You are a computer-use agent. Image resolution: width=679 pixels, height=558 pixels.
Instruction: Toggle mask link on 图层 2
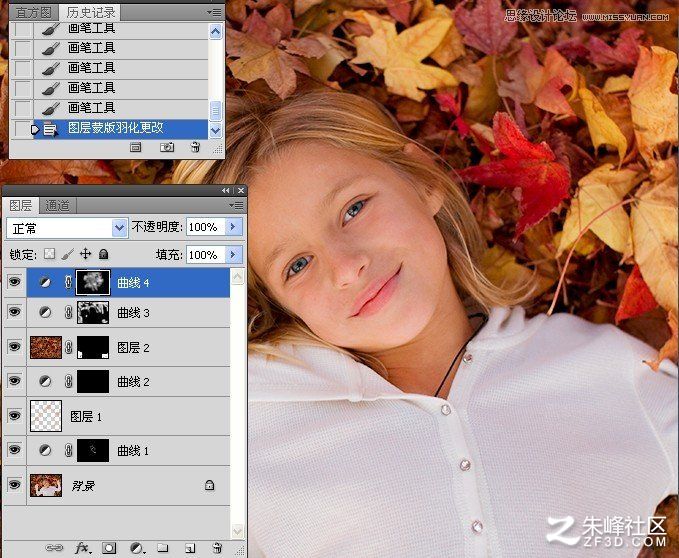[68, 347]
